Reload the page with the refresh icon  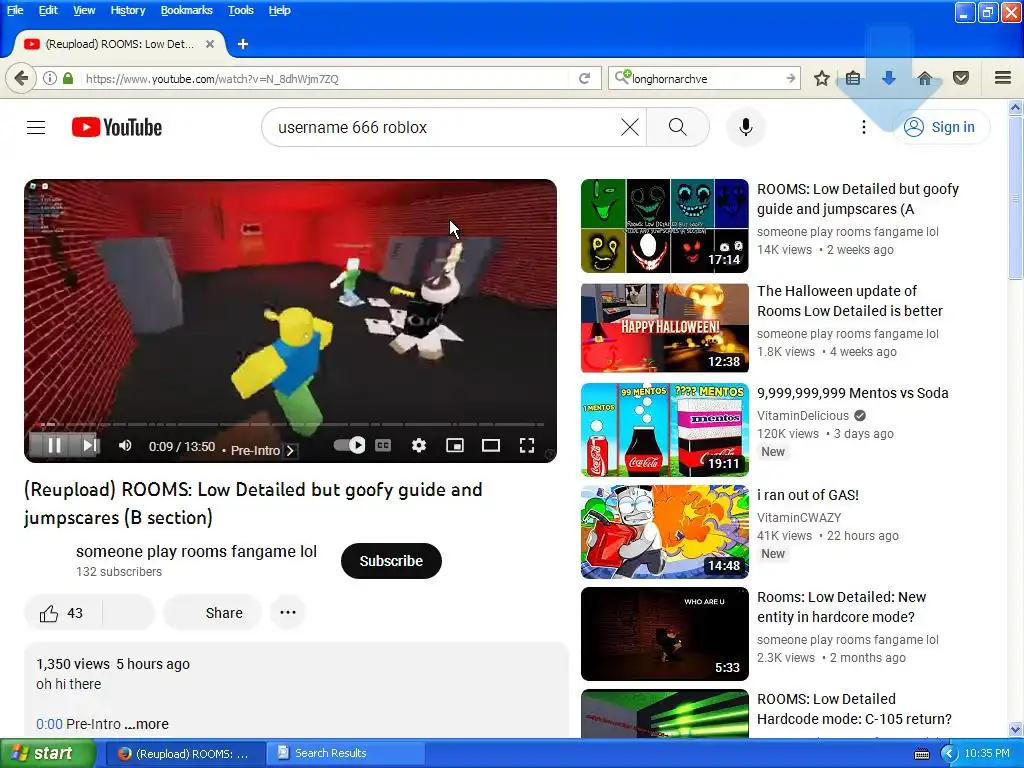[584, 78]
